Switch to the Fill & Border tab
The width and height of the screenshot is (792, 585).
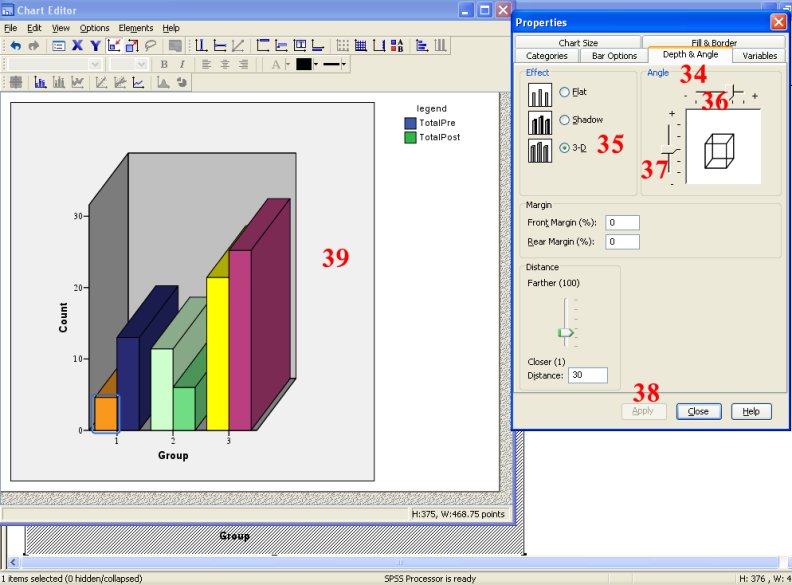click(714, 42)
